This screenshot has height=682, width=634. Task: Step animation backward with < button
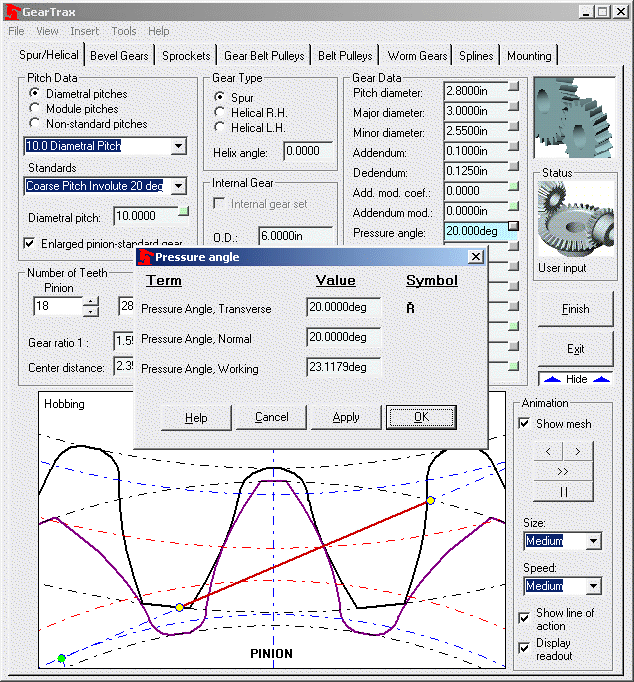[548, 451]
